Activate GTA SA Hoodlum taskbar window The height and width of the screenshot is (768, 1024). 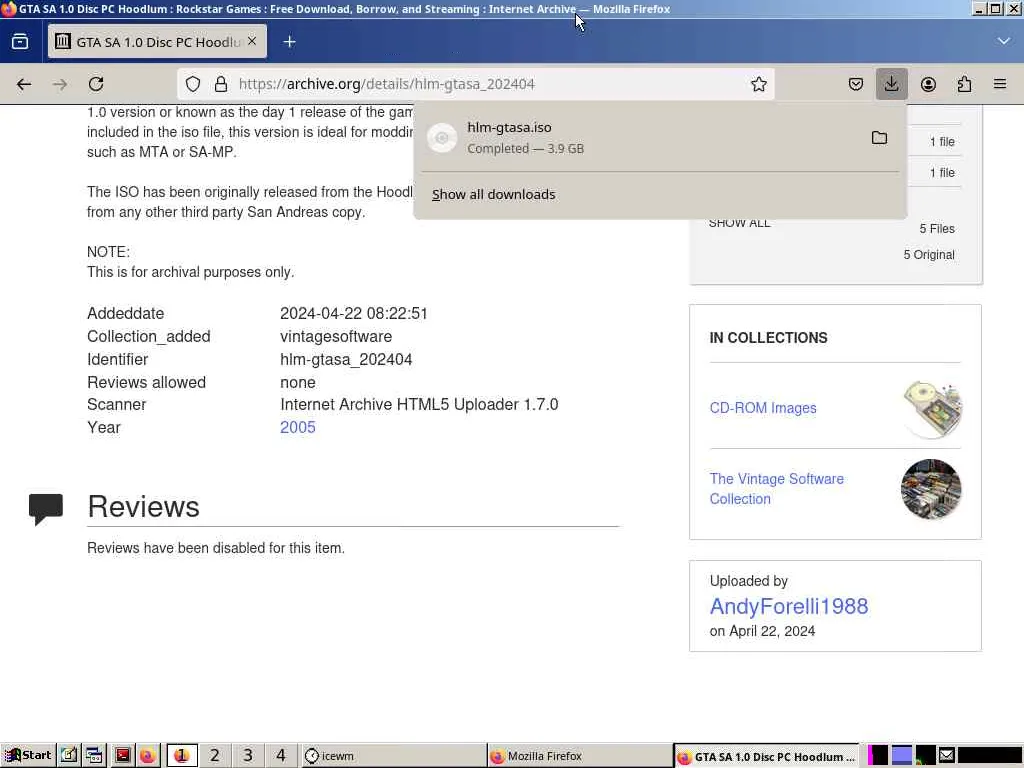(766, 756)
